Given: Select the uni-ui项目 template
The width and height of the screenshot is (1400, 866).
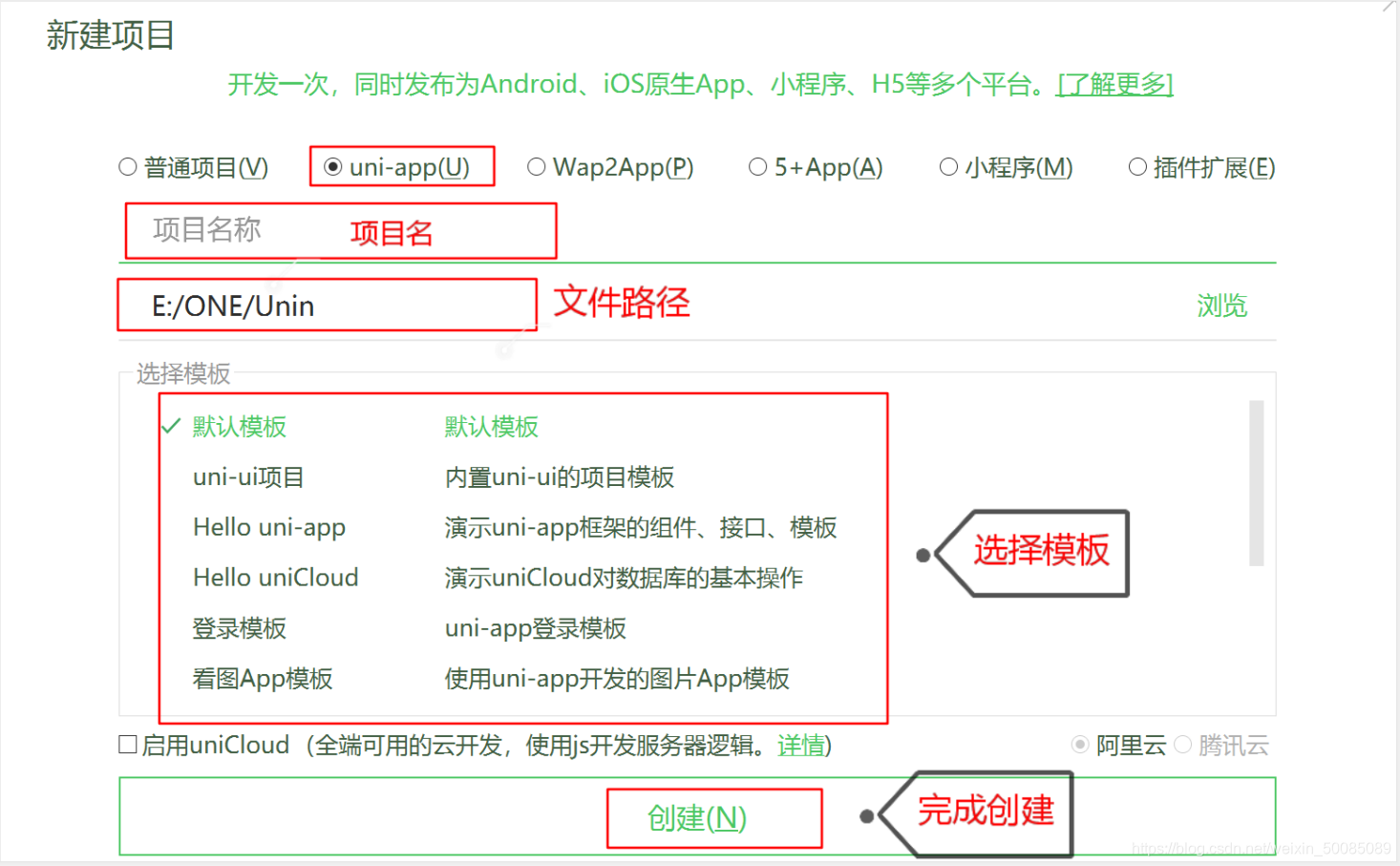Looking at the screenshot, I should [247, 476].
